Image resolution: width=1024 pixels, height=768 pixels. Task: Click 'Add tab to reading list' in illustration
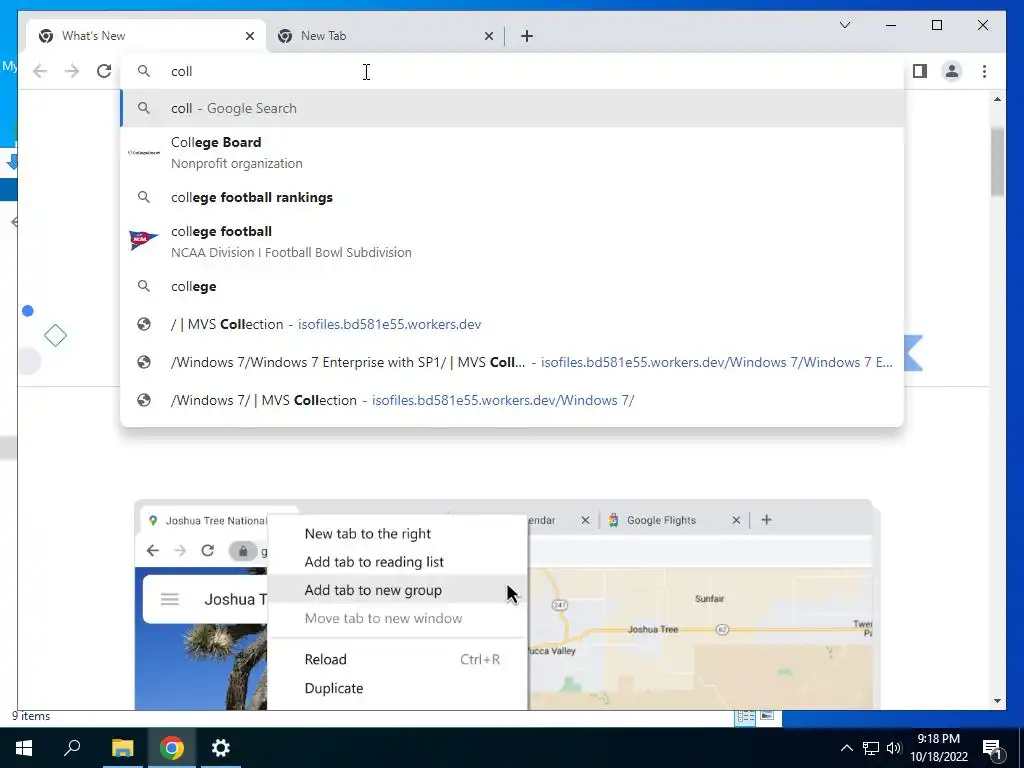click(374, 562)
